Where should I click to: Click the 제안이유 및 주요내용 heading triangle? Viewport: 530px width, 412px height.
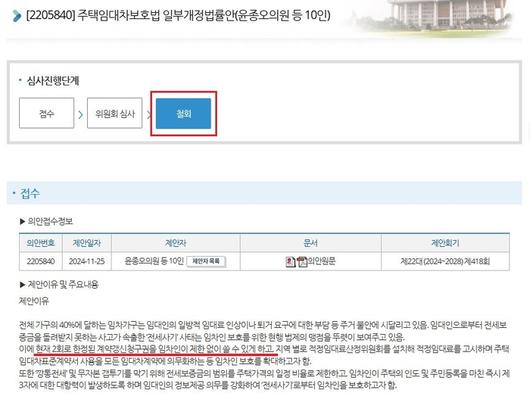click(22, 285)
